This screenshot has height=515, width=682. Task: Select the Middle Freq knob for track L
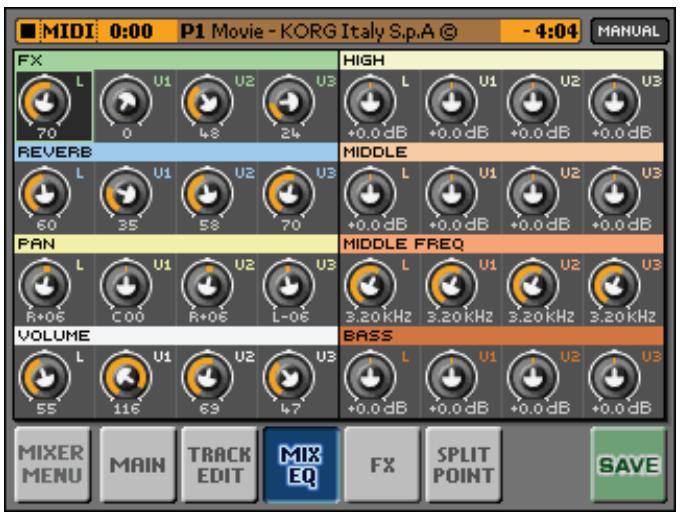(371, 285)
